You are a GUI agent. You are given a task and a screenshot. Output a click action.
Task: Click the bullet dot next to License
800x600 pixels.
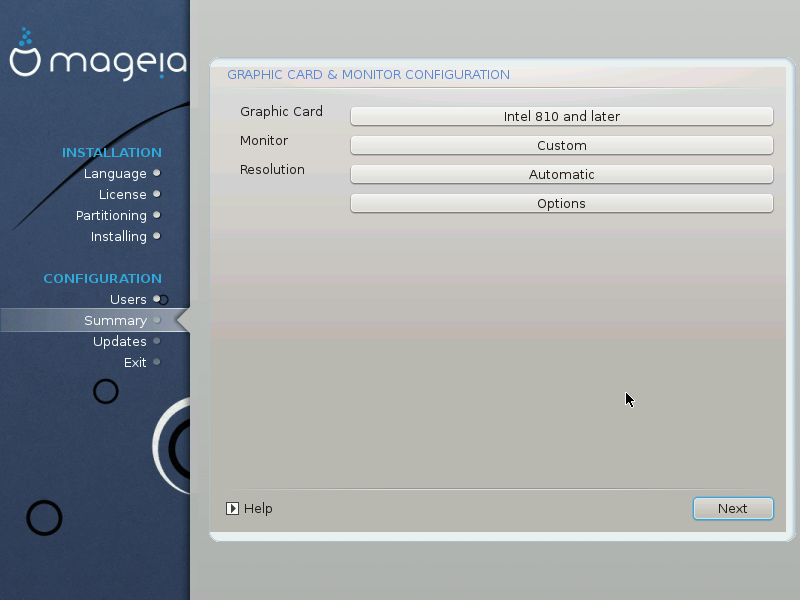[x=157, y=194]
